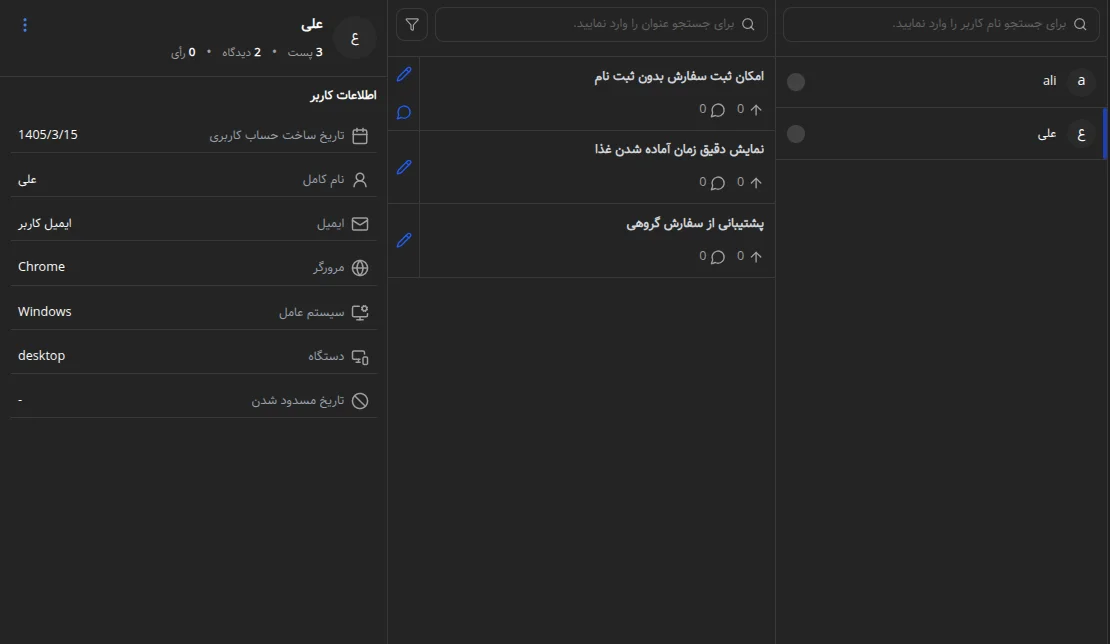The height and width of the screenshot is (644, 1110).
Task: Click monitor icon beside 'سیستم عامل'
Action: tap(360, 312)
